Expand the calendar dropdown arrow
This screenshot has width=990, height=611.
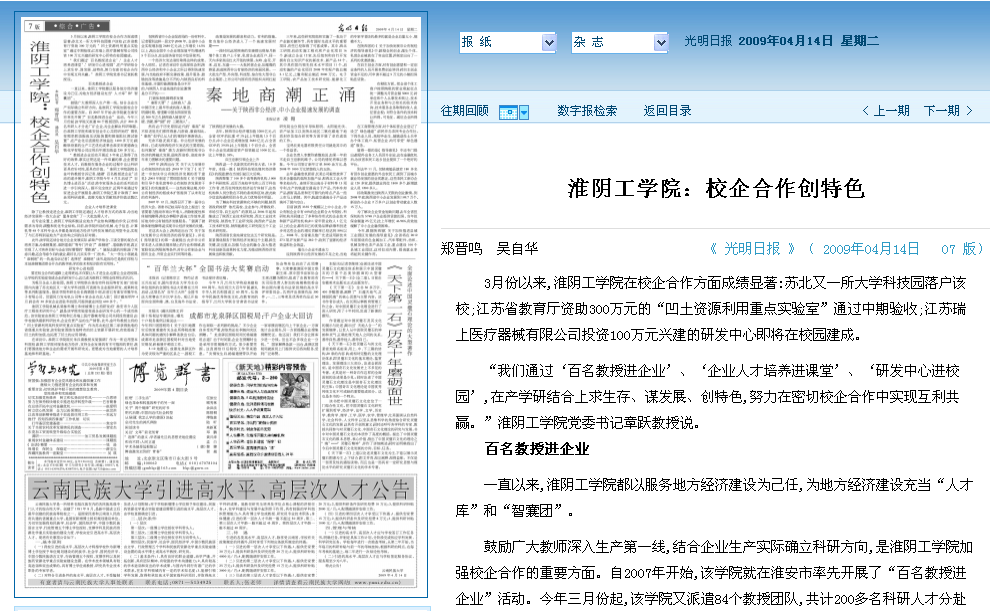coord(523,111)
